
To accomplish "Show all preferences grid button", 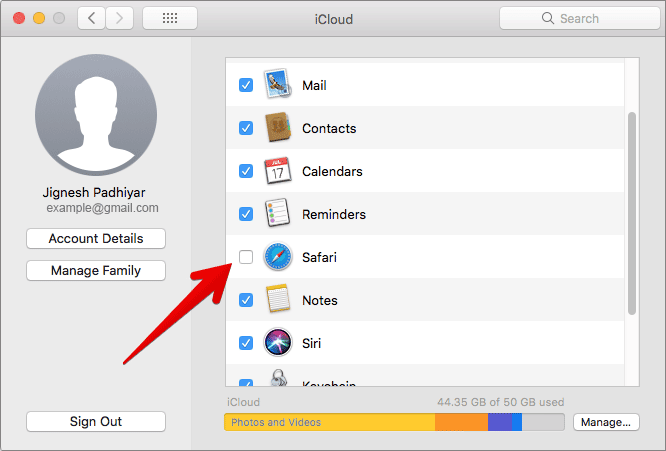I will point(170,18).
